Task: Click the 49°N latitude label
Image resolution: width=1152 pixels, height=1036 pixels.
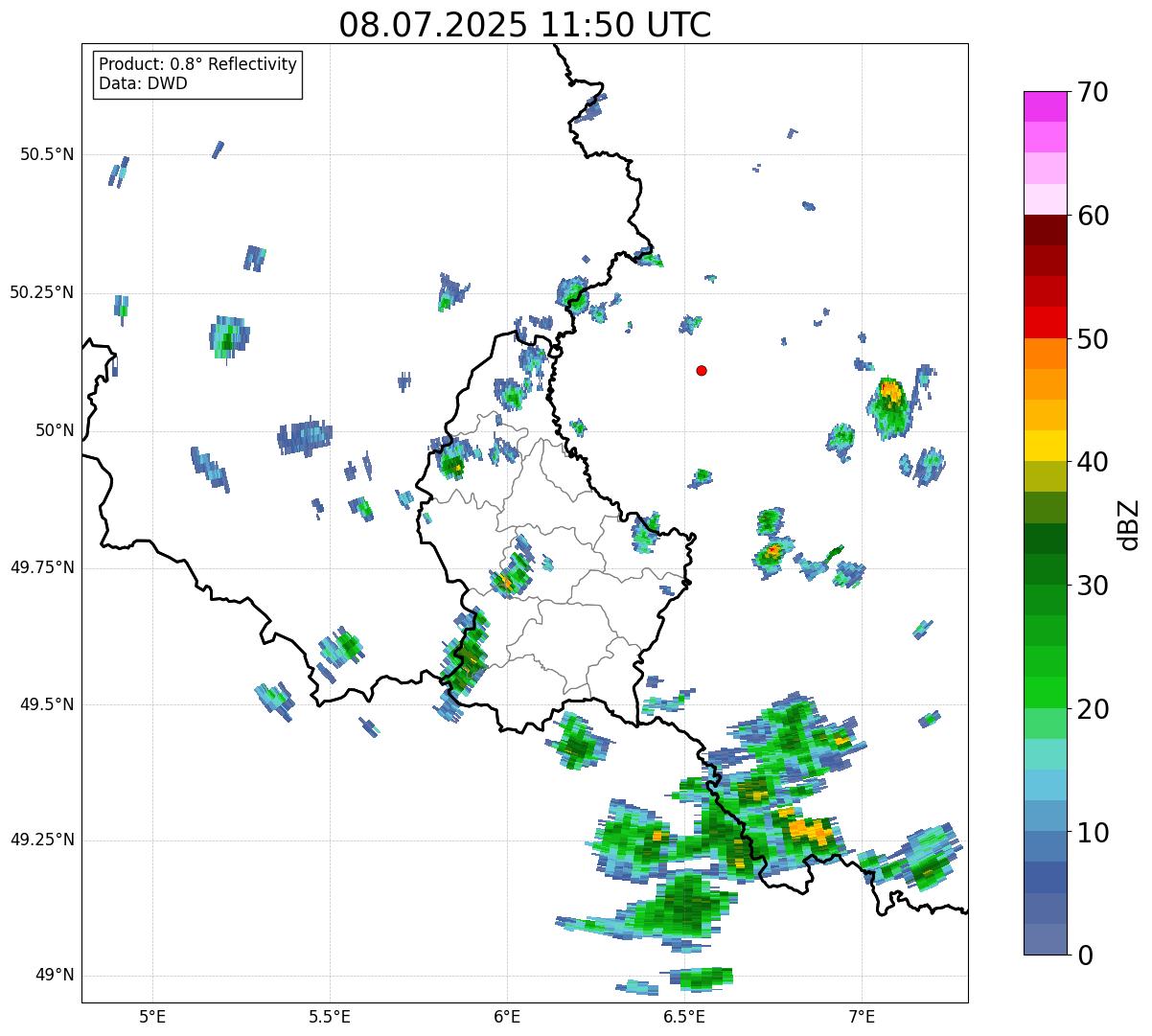Action: (55, 976)
